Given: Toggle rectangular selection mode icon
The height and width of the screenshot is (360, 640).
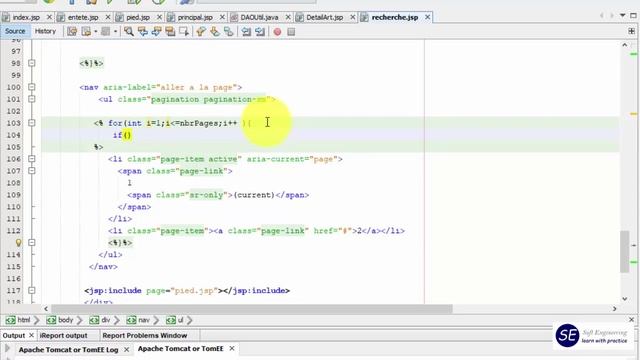Looking at the screenshot, I should coord(184,31).
